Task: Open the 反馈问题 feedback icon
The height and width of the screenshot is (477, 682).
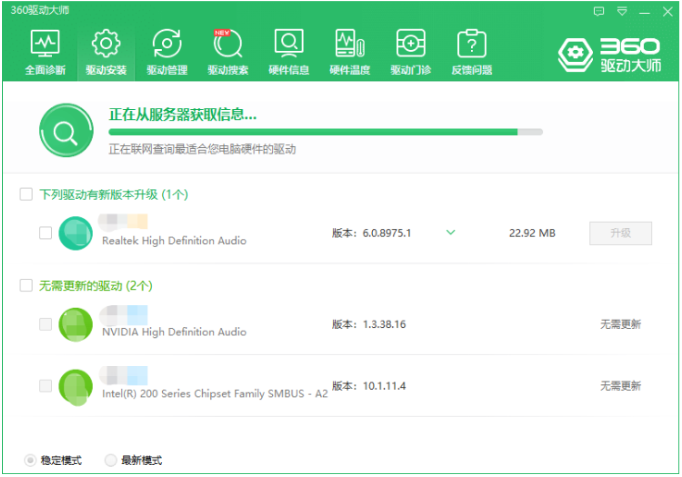Action: pos(471,45)
